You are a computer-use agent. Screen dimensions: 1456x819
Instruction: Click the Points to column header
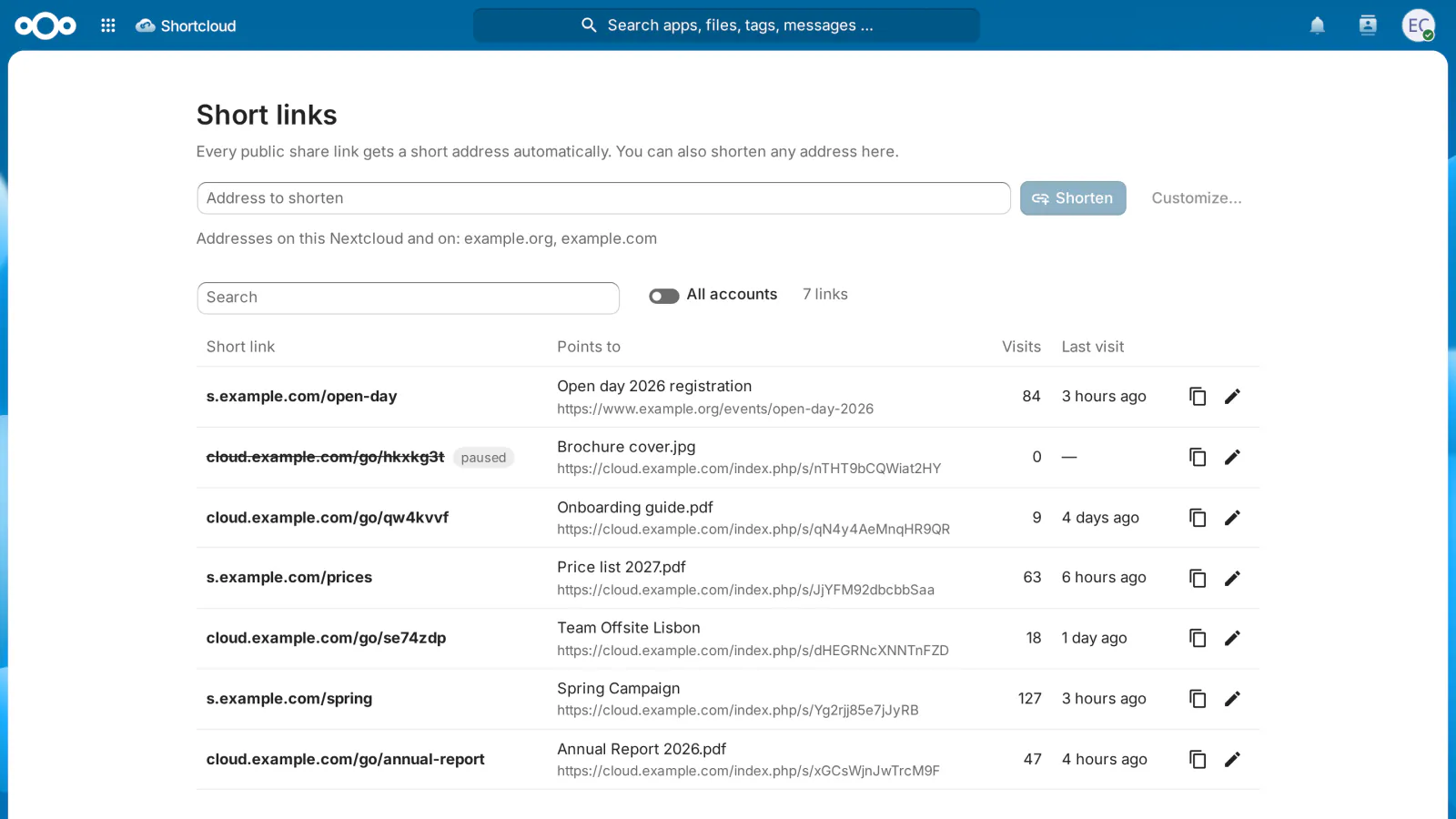(589, 347)
